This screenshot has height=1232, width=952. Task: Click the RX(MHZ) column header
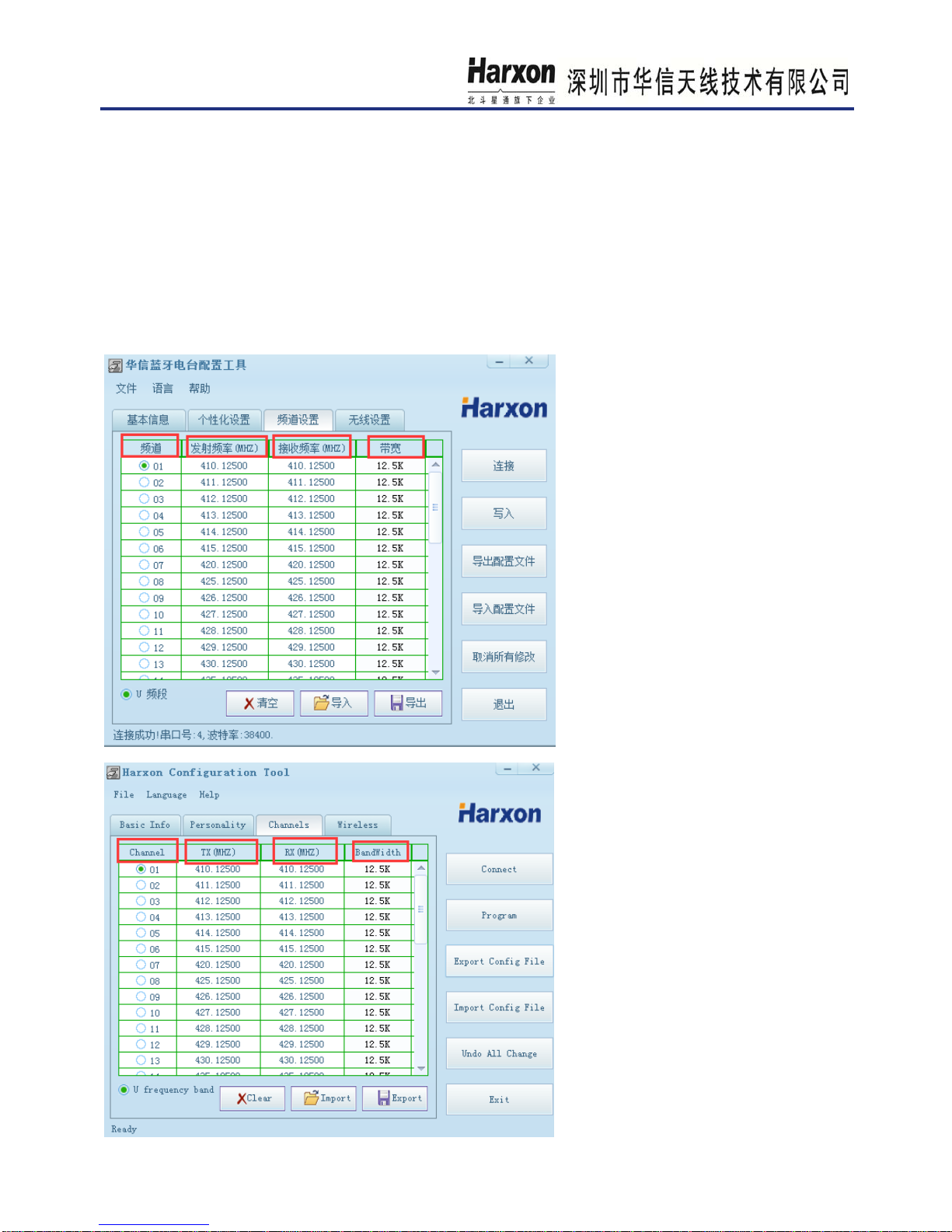pos(302,852)
